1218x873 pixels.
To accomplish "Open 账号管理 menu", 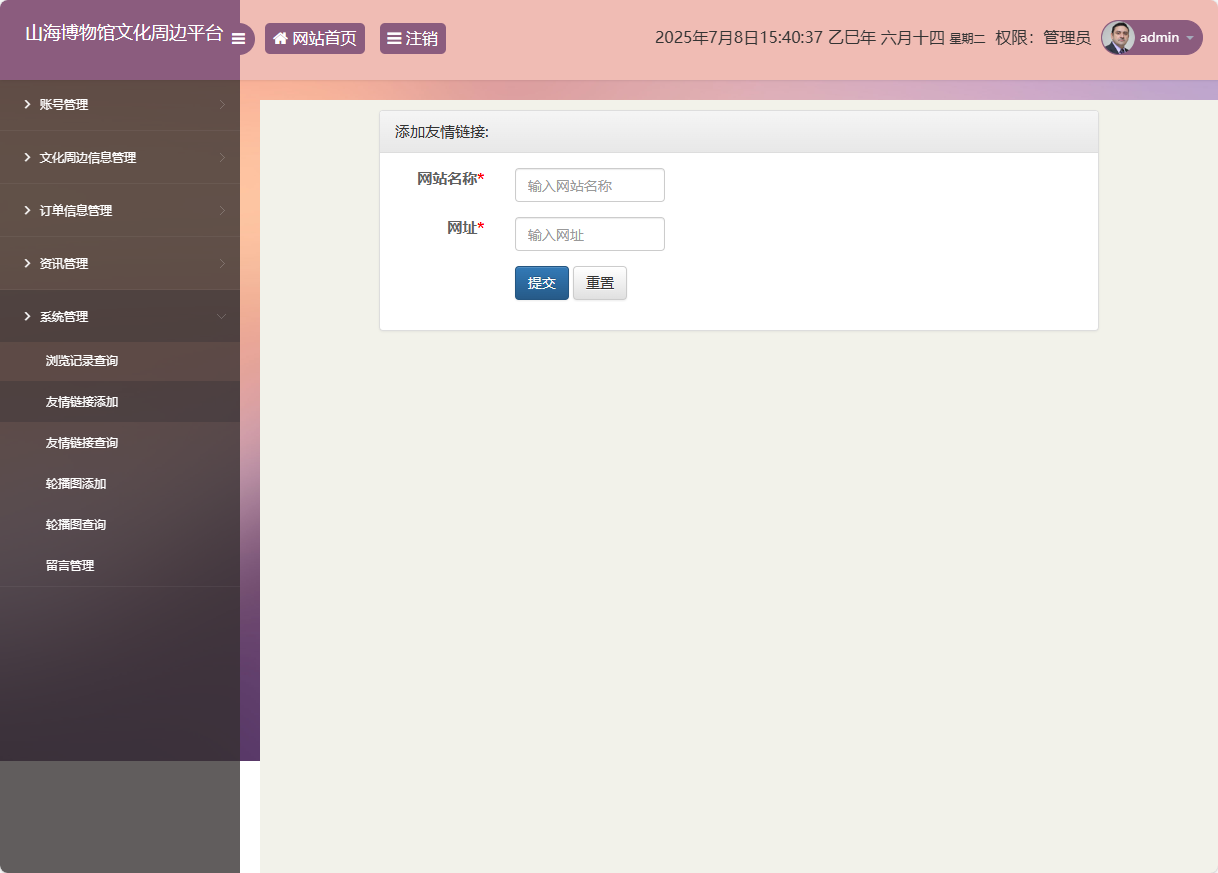I will pos(120,104).
